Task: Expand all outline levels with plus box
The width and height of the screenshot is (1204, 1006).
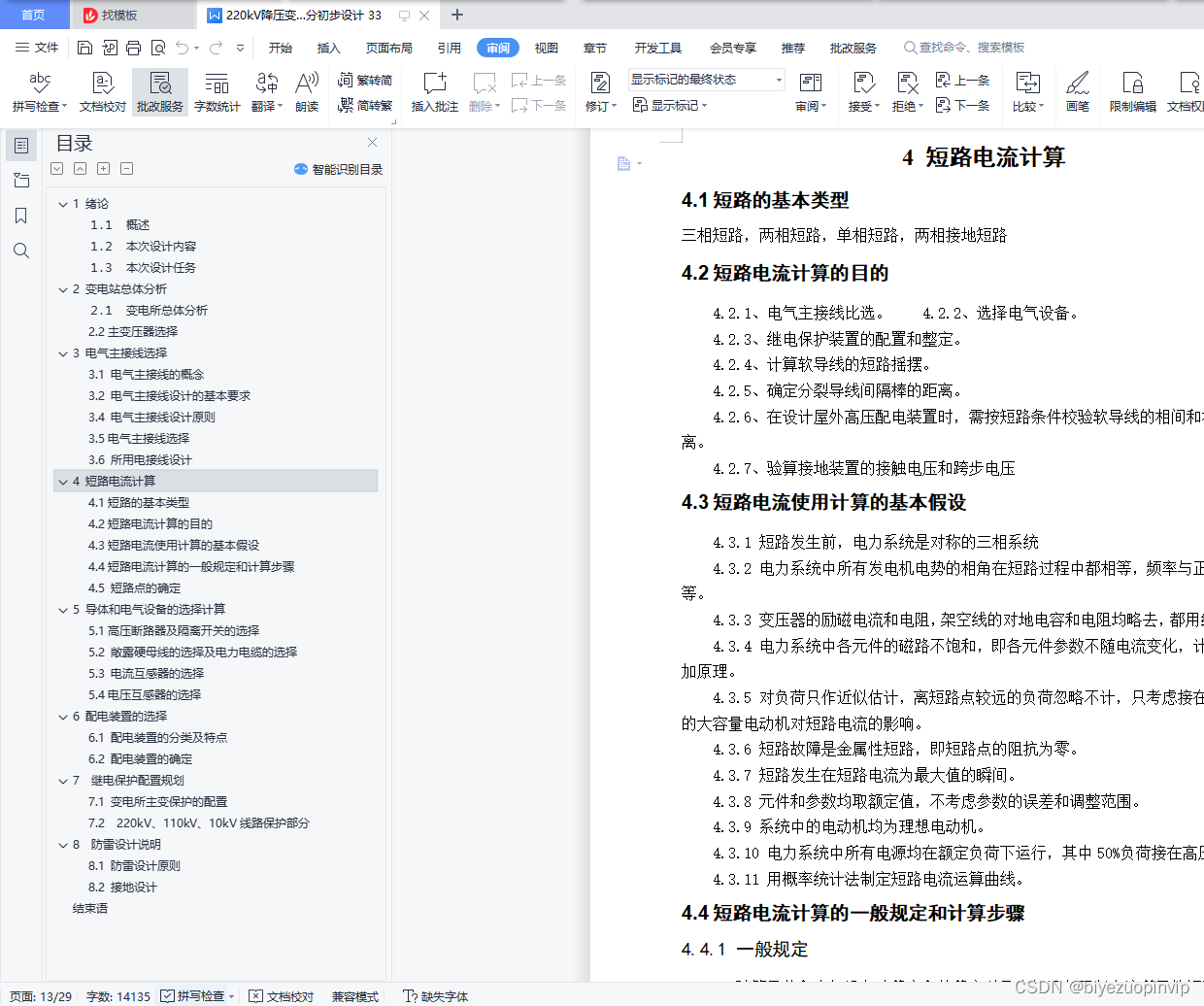Action: [x=104, y=169]
